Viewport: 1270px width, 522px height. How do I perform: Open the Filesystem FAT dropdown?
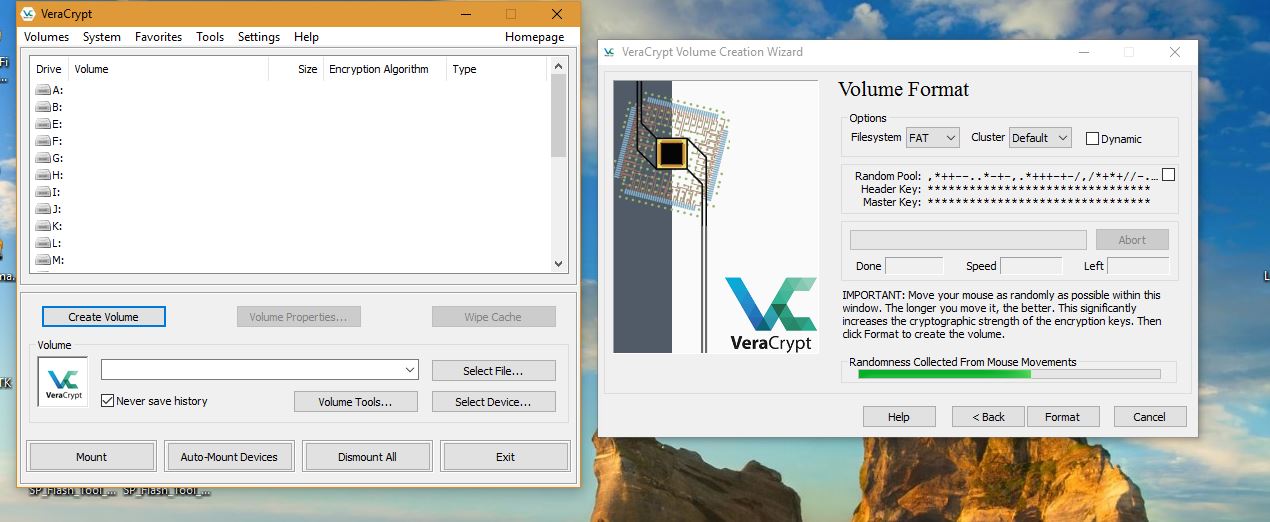point(932,138)
